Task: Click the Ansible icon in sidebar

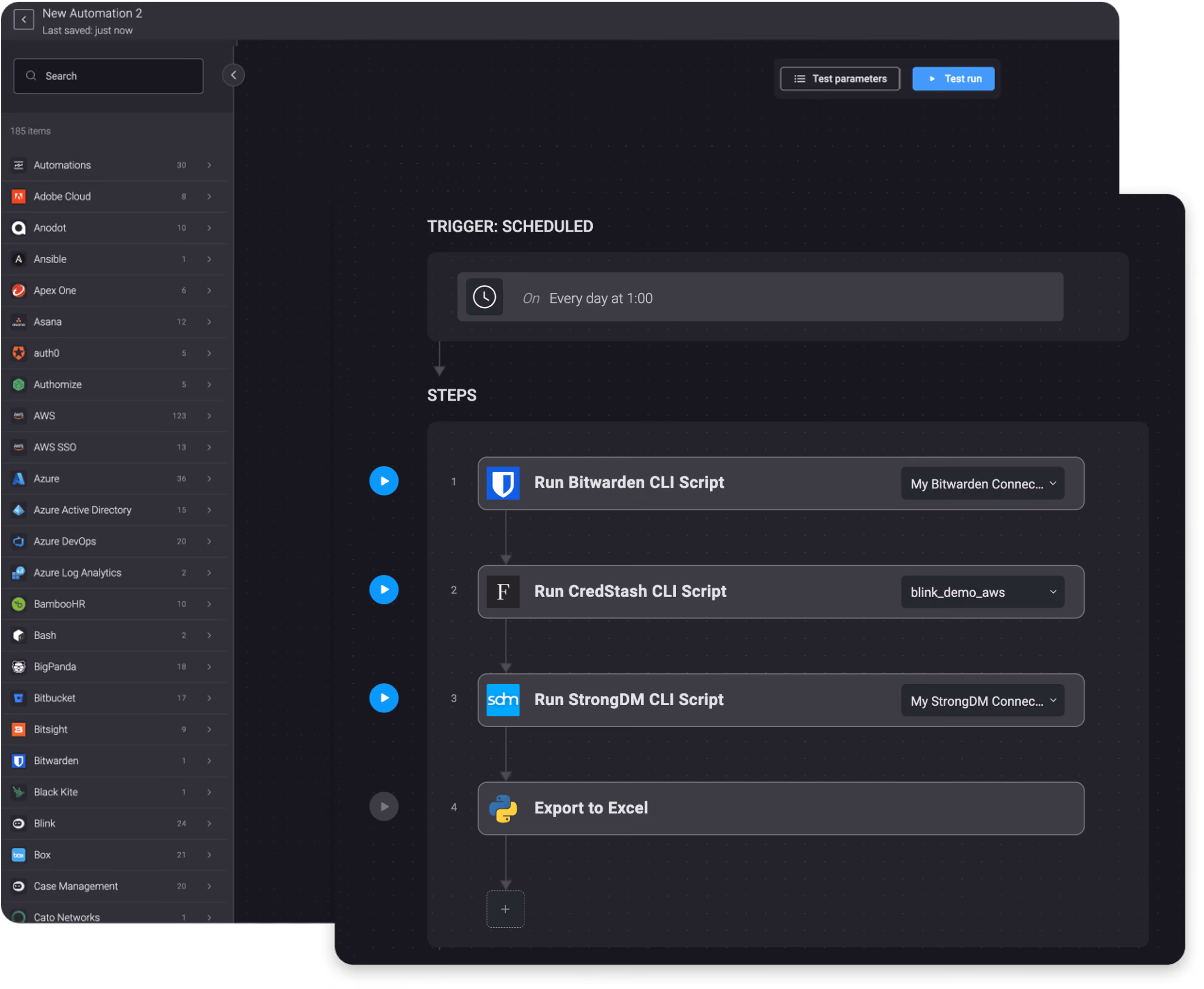Action: coord(19,259)
